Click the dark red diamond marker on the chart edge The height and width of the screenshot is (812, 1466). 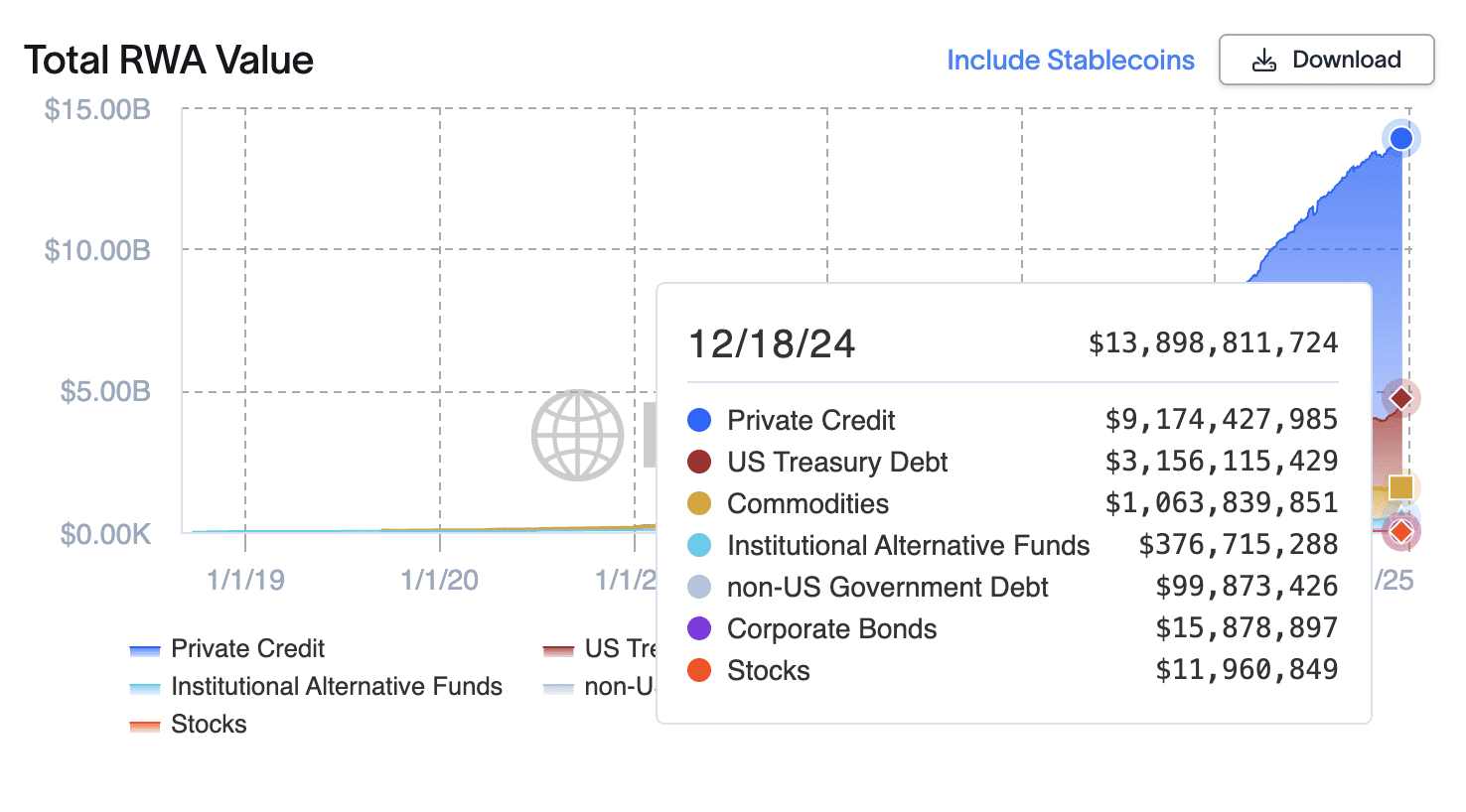tap(1401, 397)
